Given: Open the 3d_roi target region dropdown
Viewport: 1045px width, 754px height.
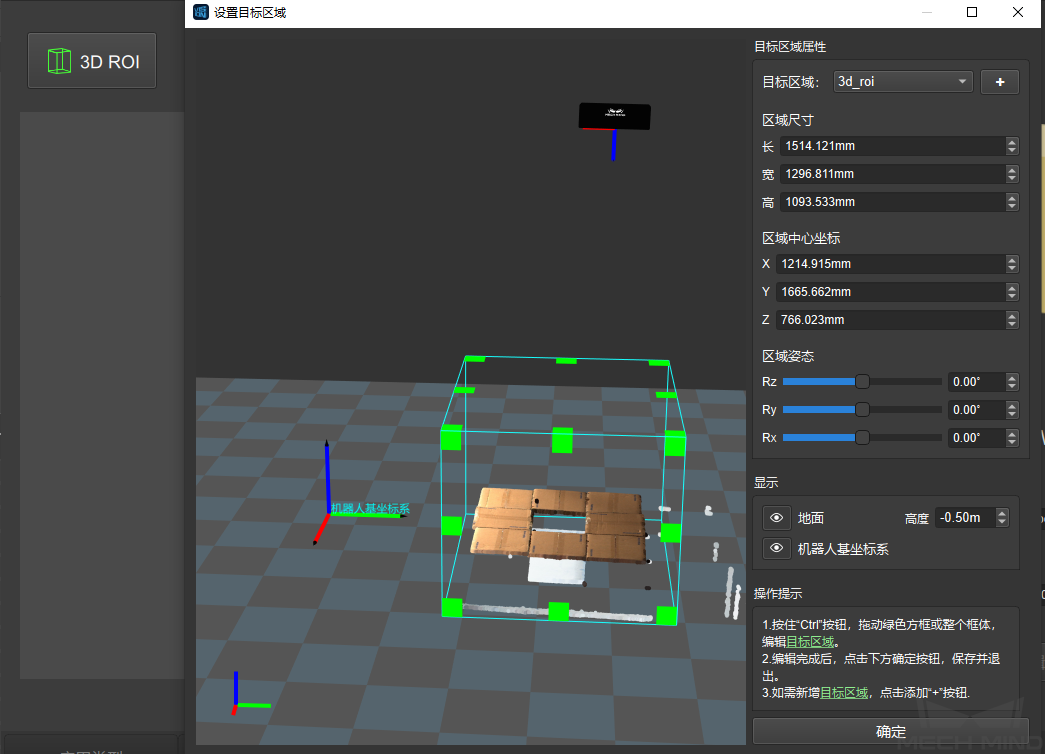Looking at the screenshot, I should point(903,82).
